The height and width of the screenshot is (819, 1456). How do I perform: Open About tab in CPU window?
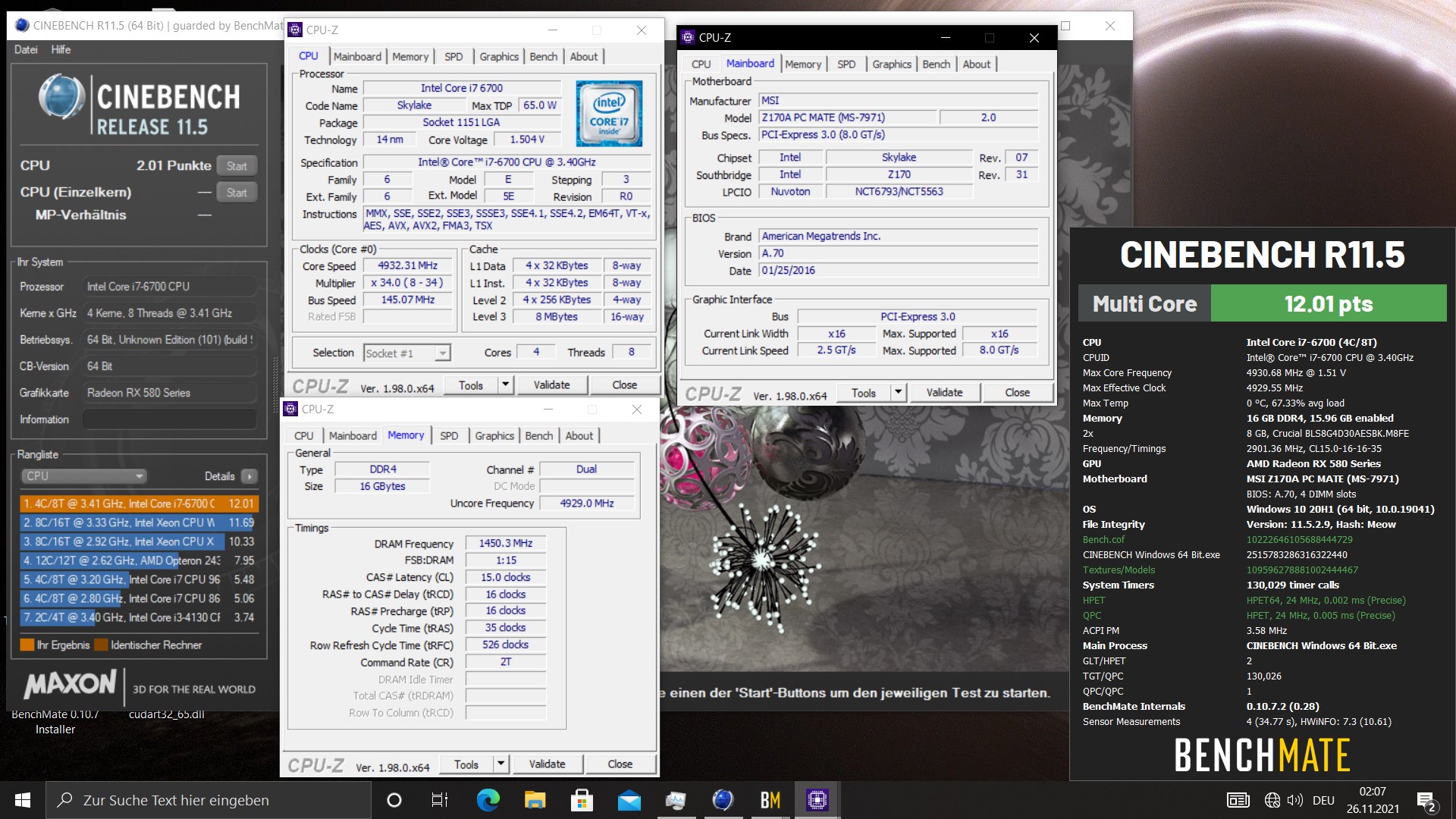(584, 57)
